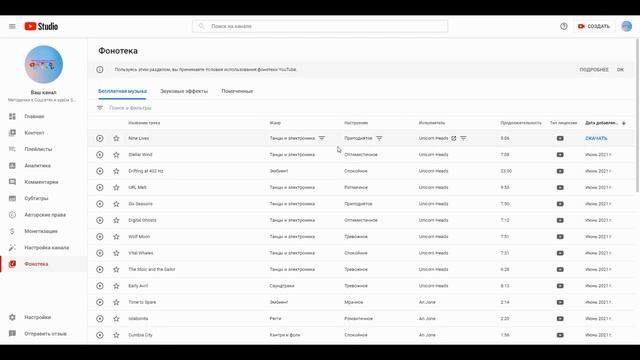Screen dimensions: 640x360
Task: Click the license type icon for Time to Spare
Action: pyautogui.click(x=560, y=302)
